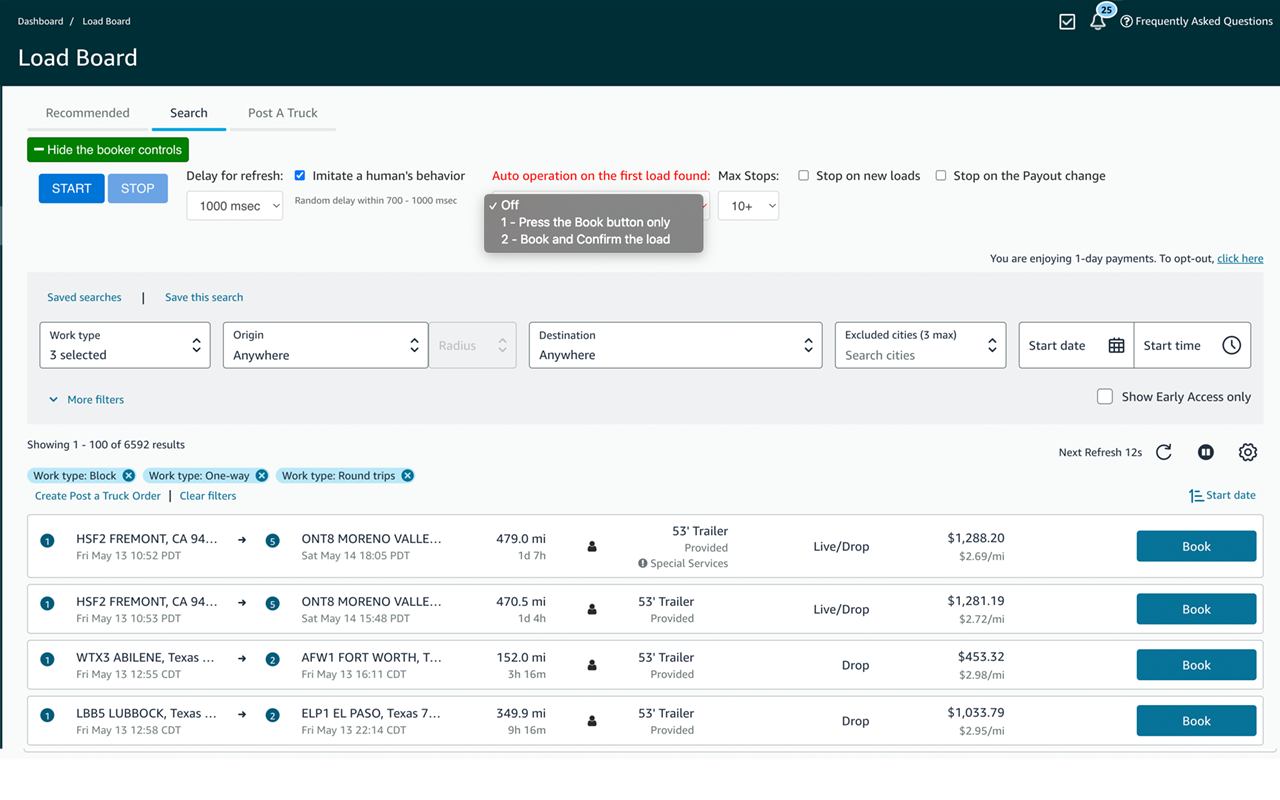Book the Abilene to Fort Worth load
Viewport: 1280px width, 800px height.
[x=1196, y=665]
